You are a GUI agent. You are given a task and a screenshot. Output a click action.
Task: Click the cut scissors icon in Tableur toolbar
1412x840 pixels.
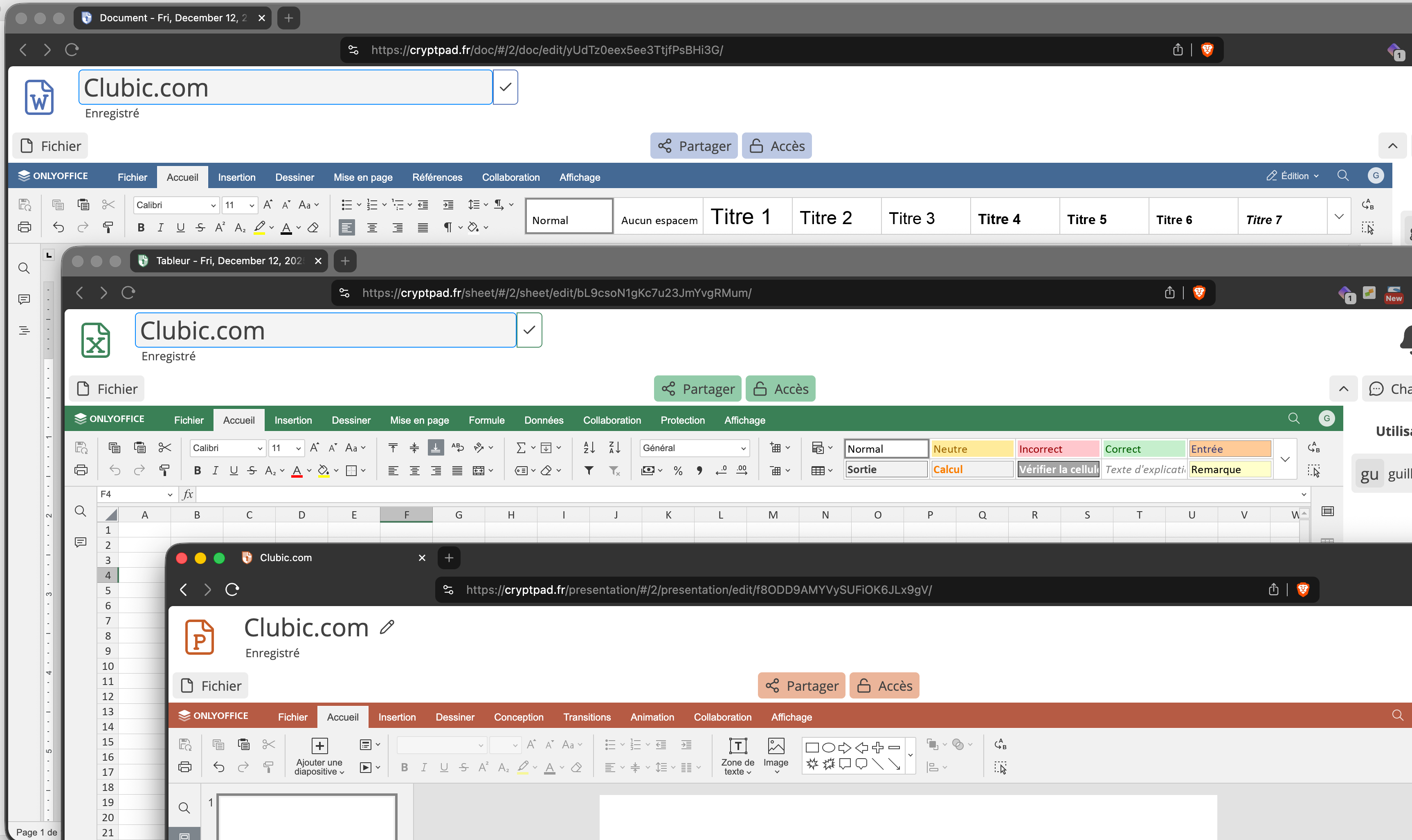[165, 448]
